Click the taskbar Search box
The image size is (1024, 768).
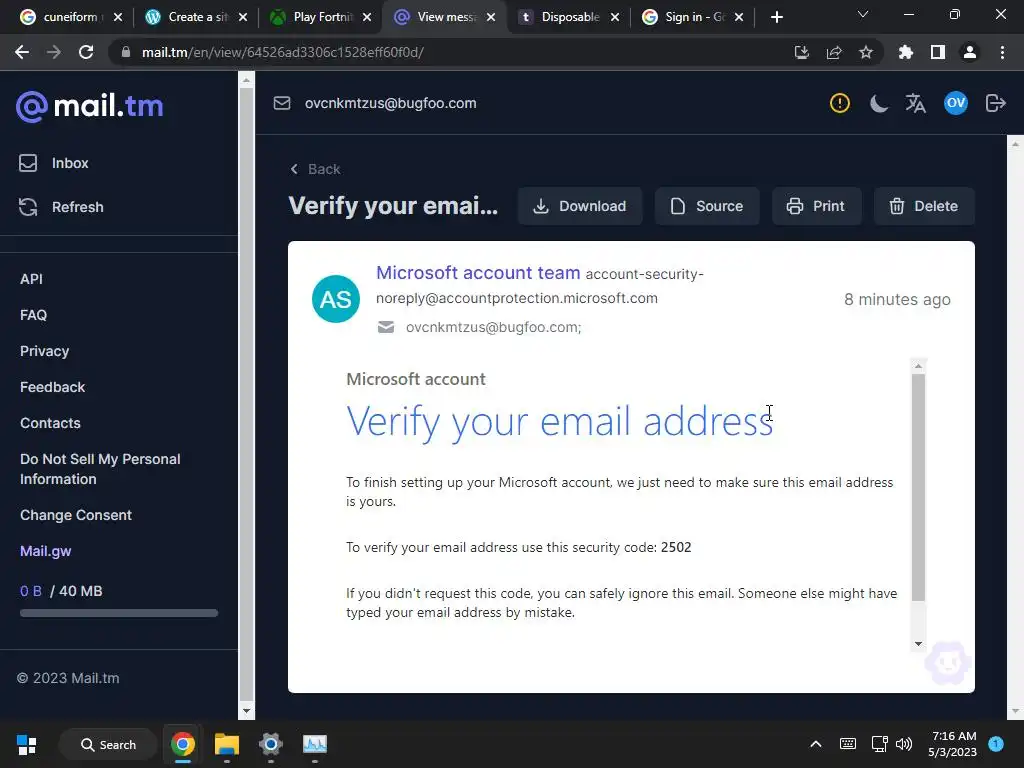[x=108, y=744]
